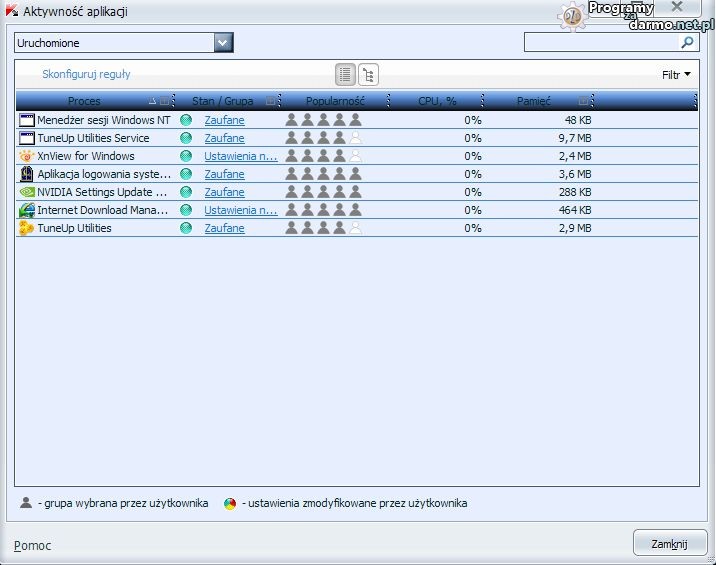Sort by Pamięć column header

coord(533,101)
